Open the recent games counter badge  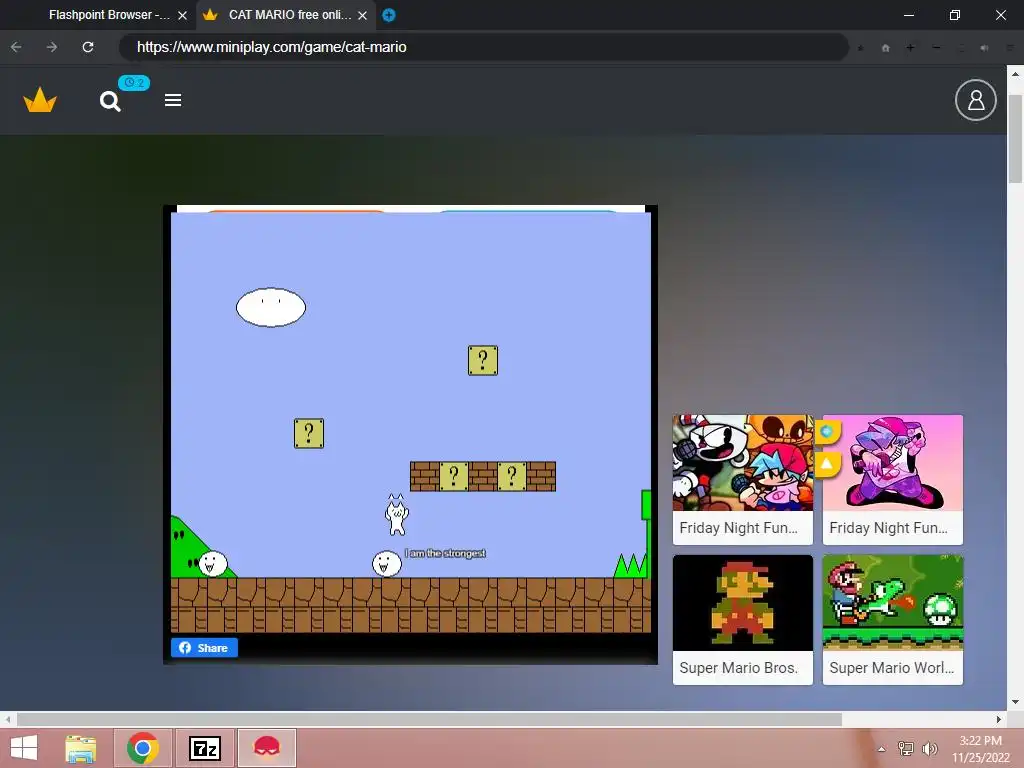134,83
